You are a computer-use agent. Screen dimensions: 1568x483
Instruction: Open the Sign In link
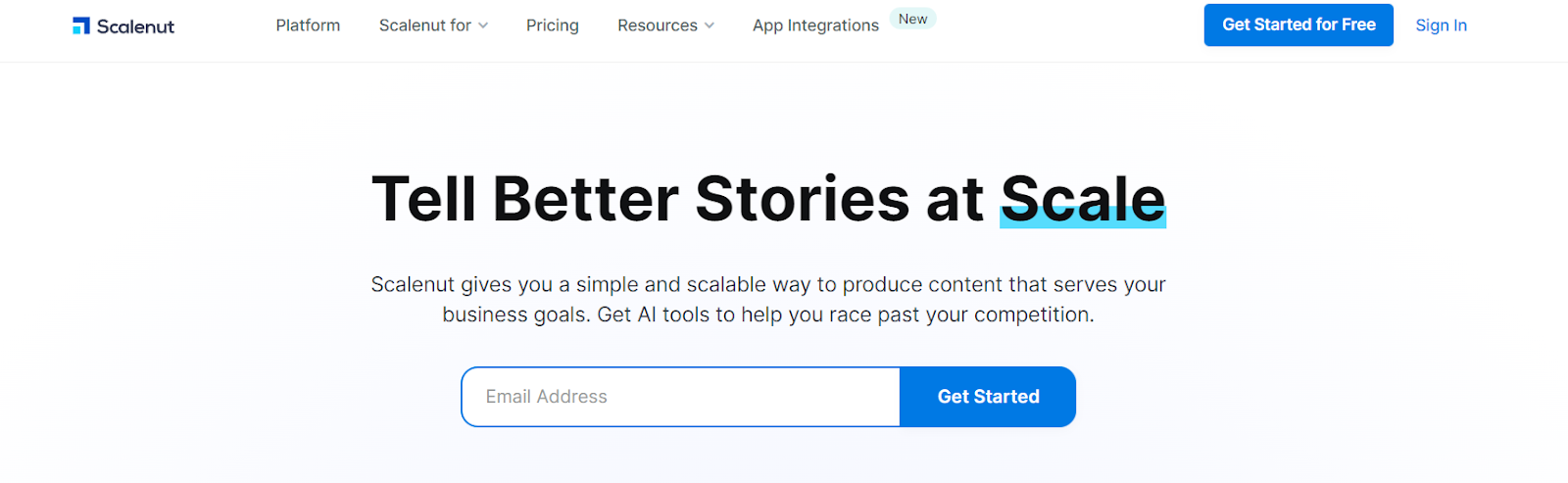(x=1441, y=25)
